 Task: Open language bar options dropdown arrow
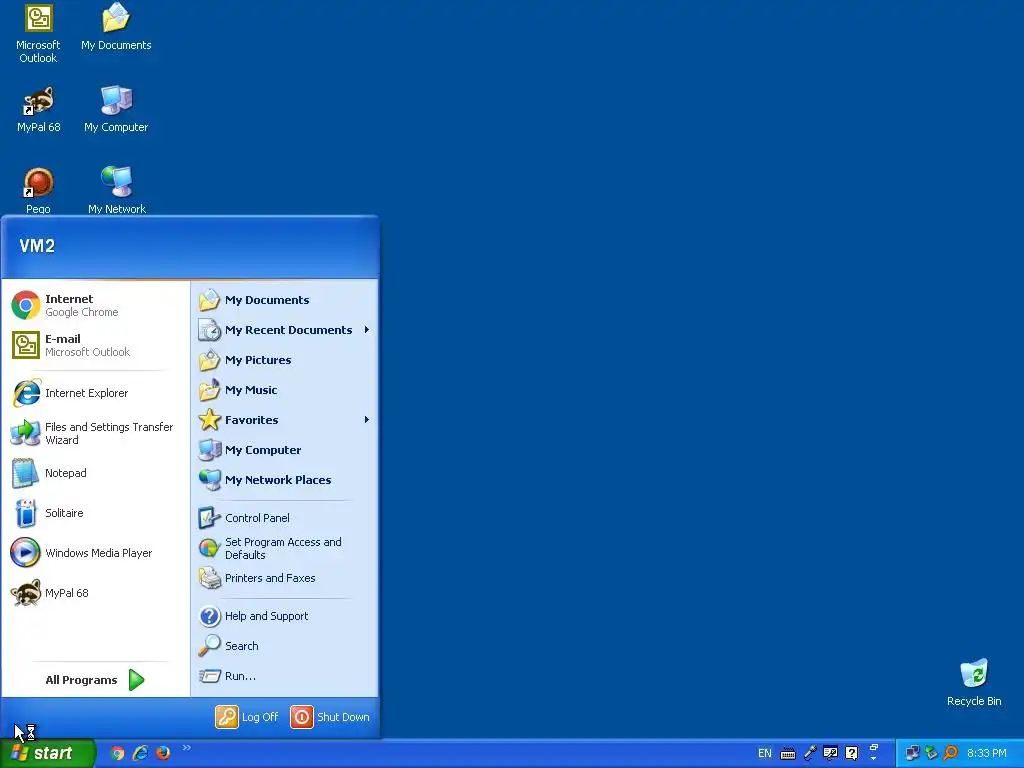[874, 758]
